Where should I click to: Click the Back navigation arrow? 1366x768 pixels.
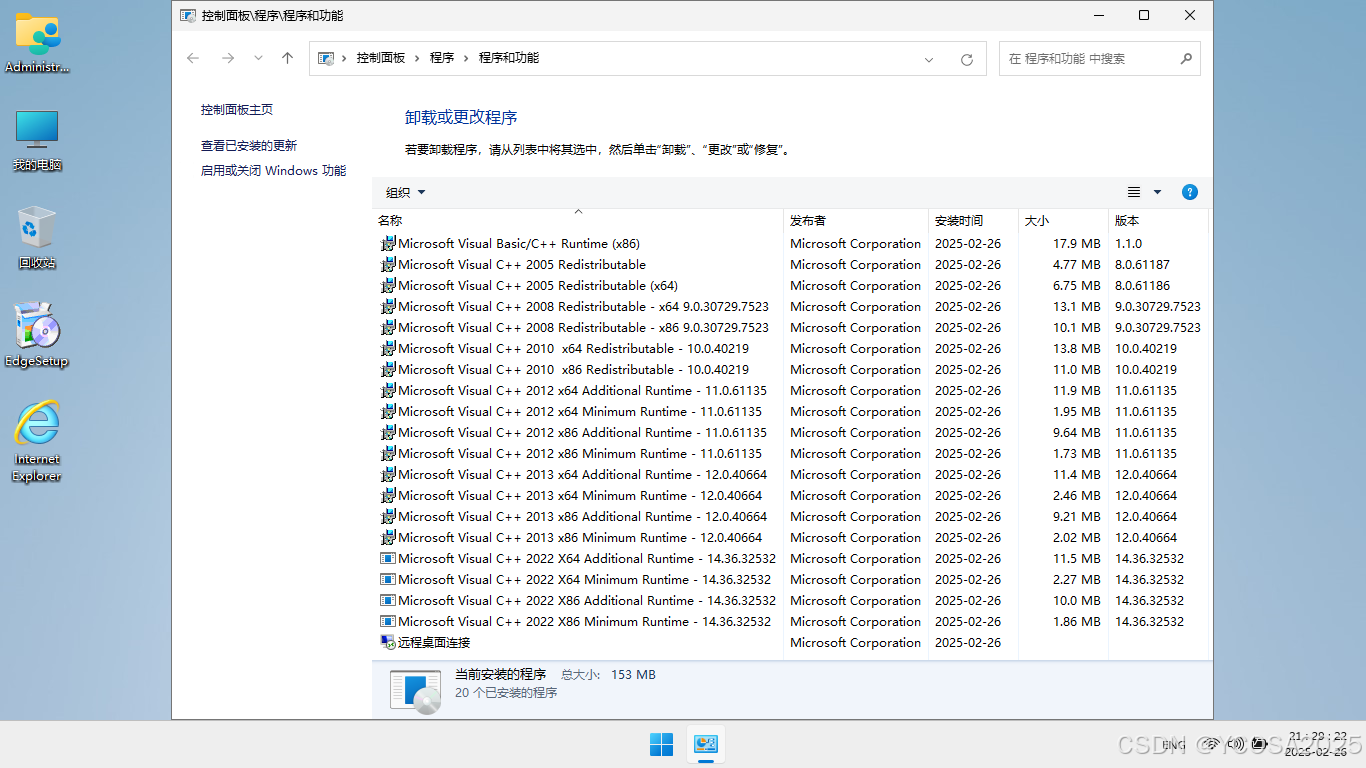pos(193,58)
